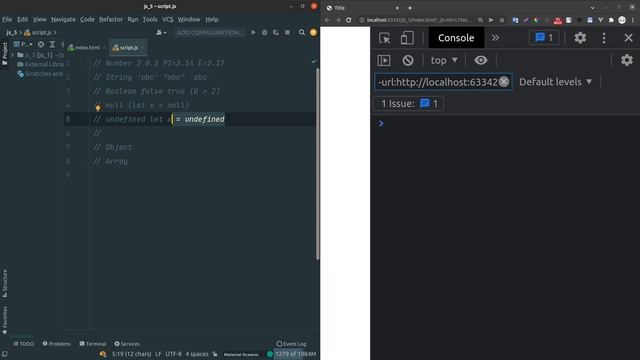This screenshot has width=640, height=360.
Task: Open the Terminal tool window
Action: [93, 344]
